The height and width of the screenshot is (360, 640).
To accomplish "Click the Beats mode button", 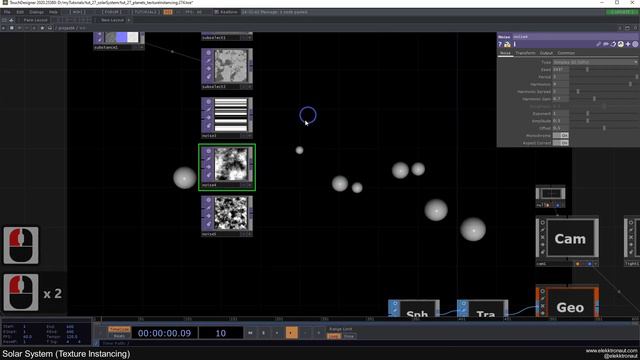I will (x=119, y=336).
